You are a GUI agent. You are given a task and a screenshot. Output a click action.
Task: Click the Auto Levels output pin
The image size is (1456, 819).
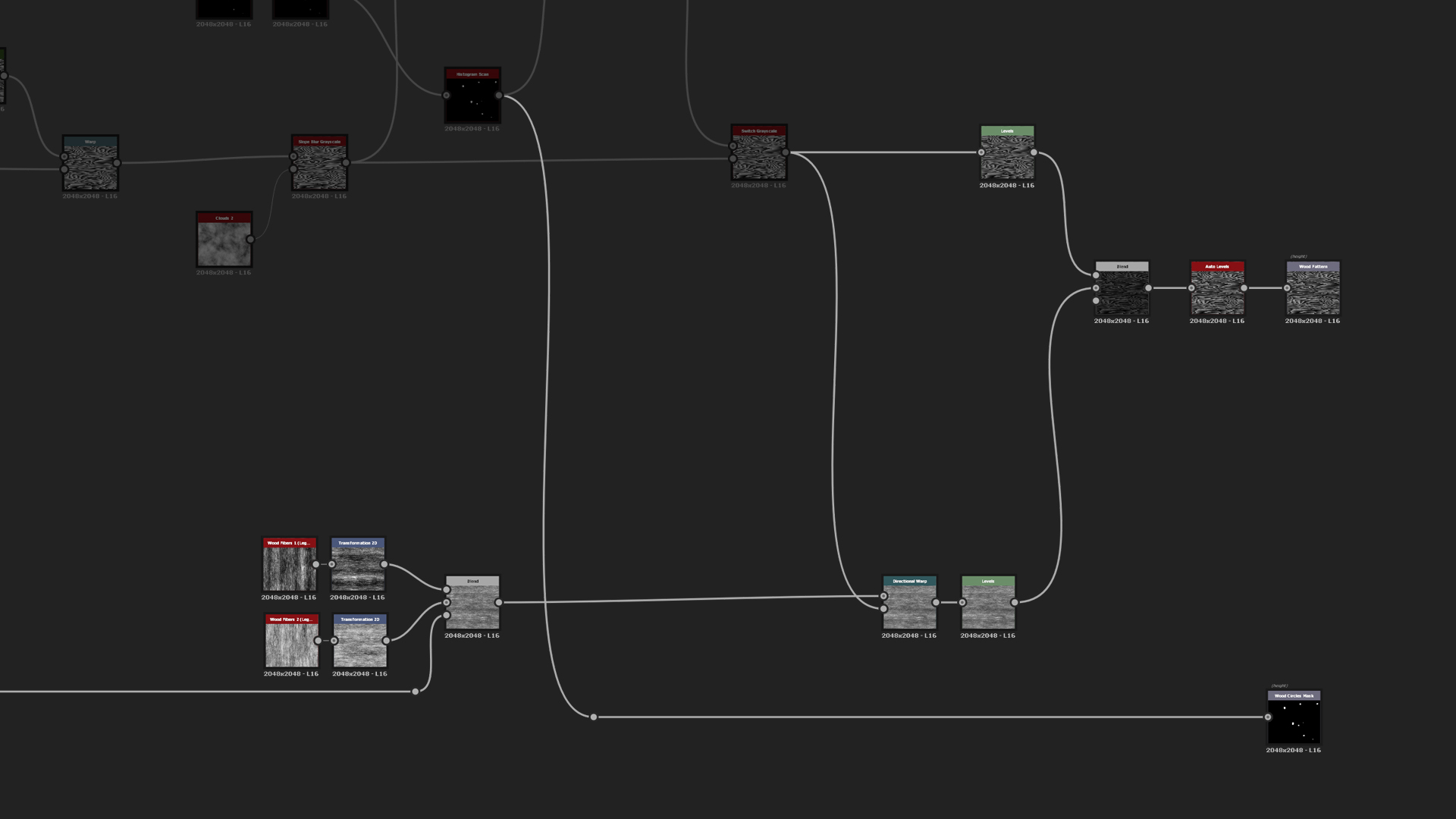1244,288
